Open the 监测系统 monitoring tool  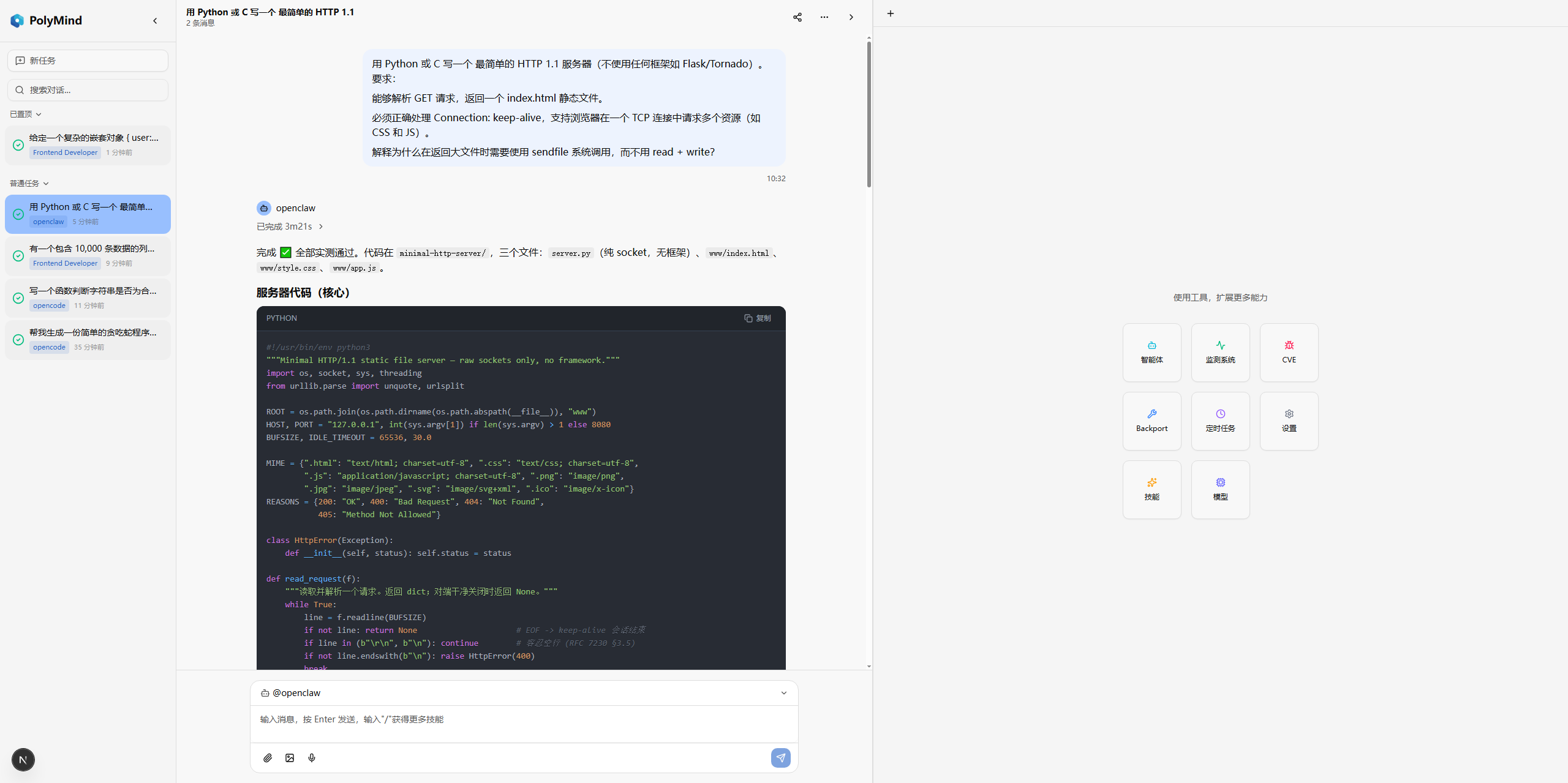tap(1220, 353)
